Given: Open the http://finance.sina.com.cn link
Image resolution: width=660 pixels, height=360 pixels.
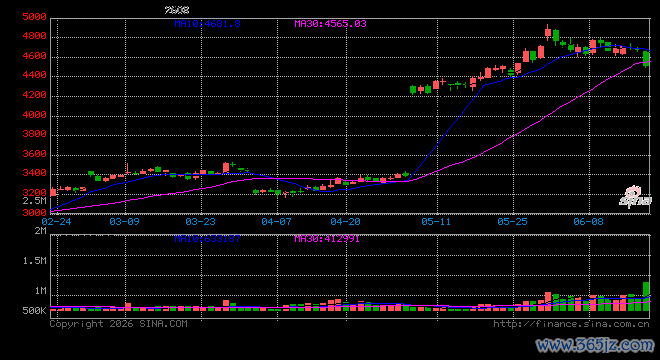Looking at the screenshot, I should pyautogui.click(x=571, y=324).
